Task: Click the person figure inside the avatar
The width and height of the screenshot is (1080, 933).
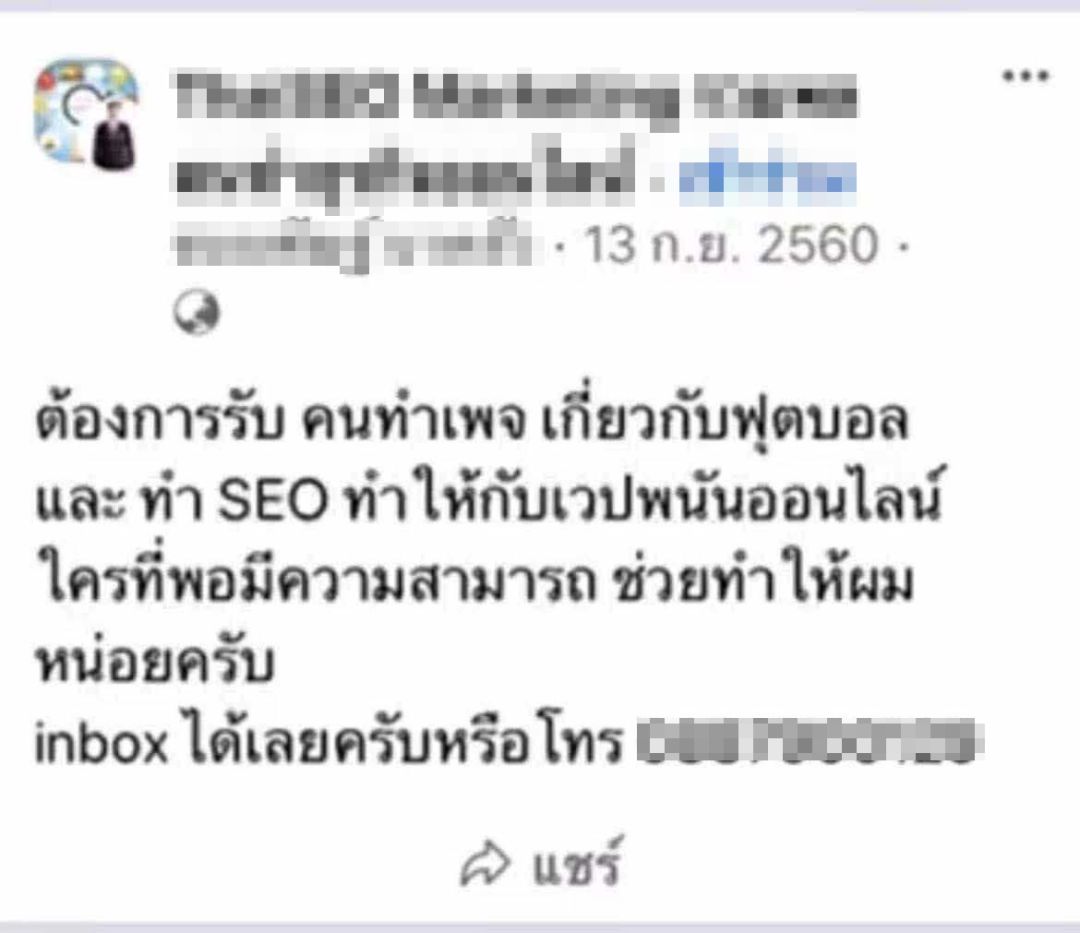Action: 112,138
